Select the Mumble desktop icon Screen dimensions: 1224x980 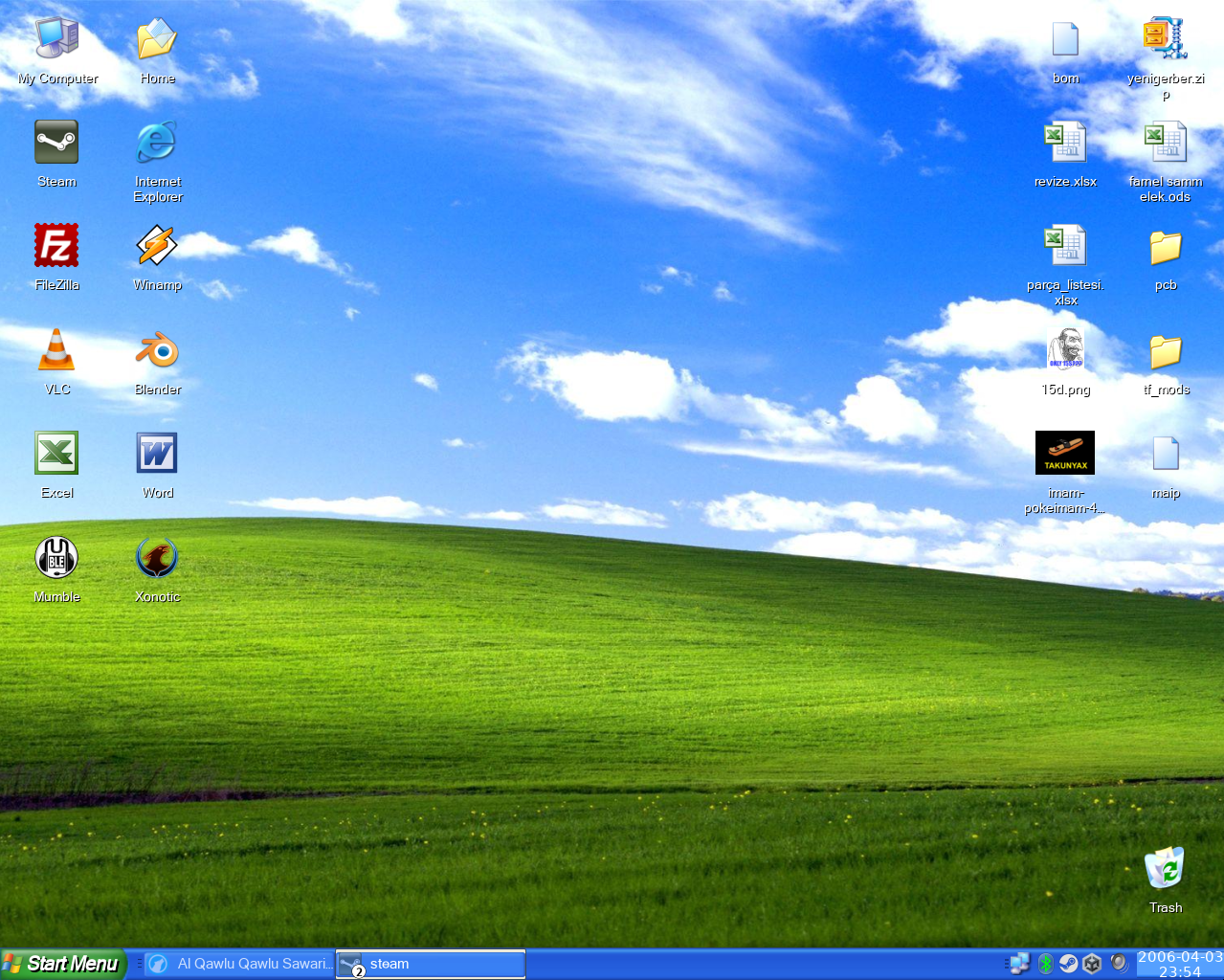point(56,557)
